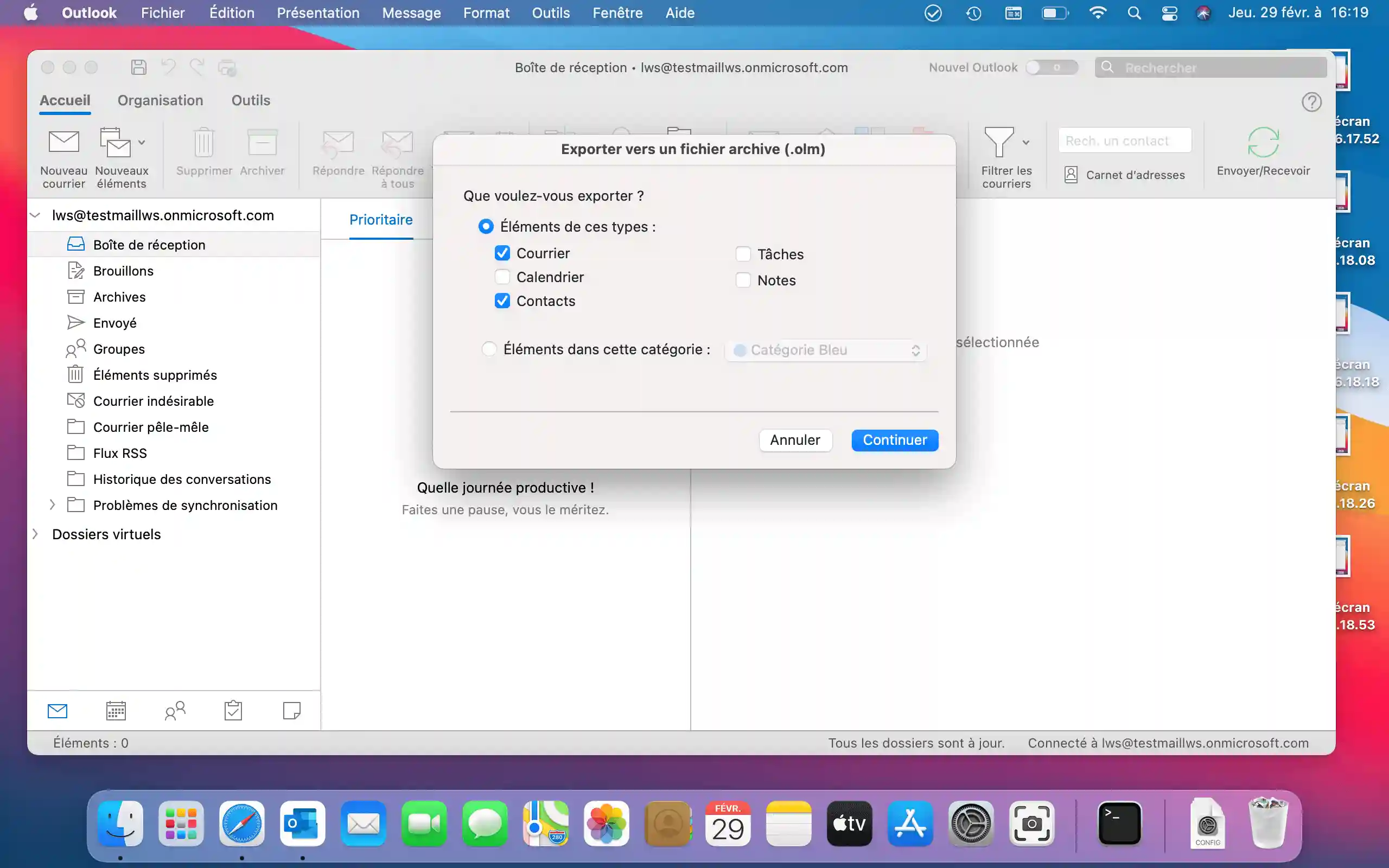The image size is (1389, 868).
Task: Open the Organisation ribbon tab
Action: [x=160, y=100]
